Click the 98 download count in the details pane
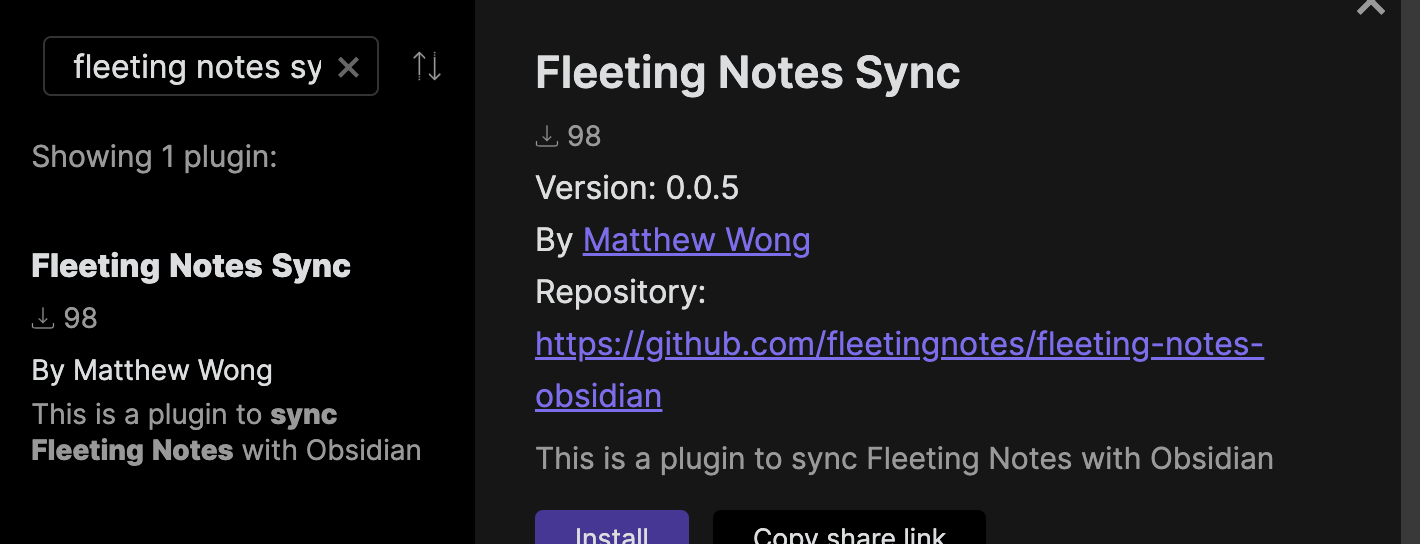Image resolution: width=1420 pixels, height=544 pixels. point(584,136)
